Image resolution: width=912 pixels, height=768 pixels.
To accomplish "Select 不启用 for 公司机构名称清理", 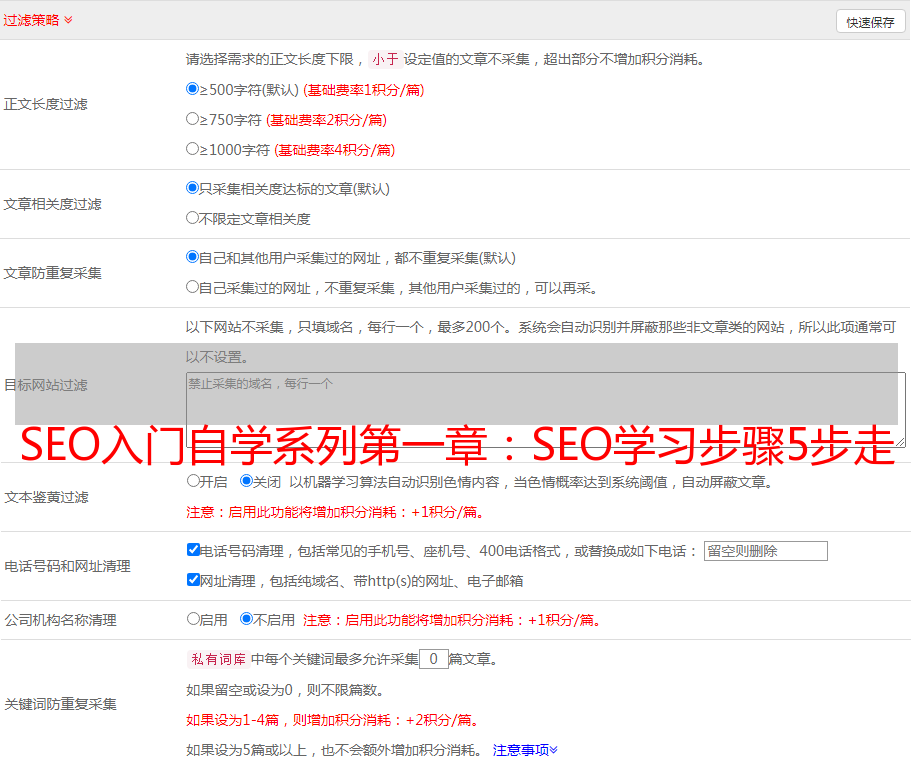I will click(247, 619).
